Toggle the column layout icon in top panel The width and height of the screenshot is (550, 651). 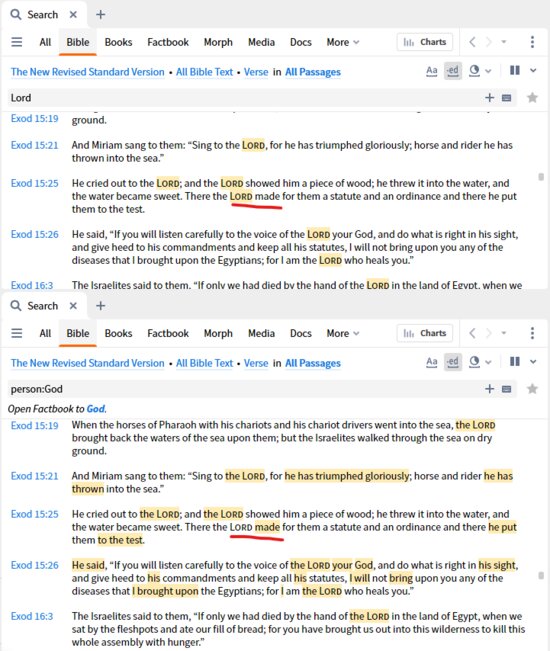pyautogui.click(x=515, y=71)
